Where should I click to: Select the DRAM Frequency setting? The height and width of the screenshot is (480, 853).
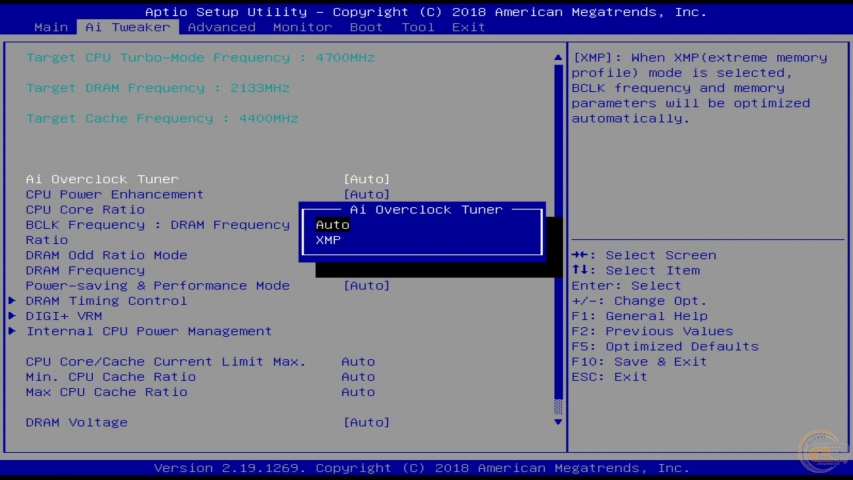85,270
